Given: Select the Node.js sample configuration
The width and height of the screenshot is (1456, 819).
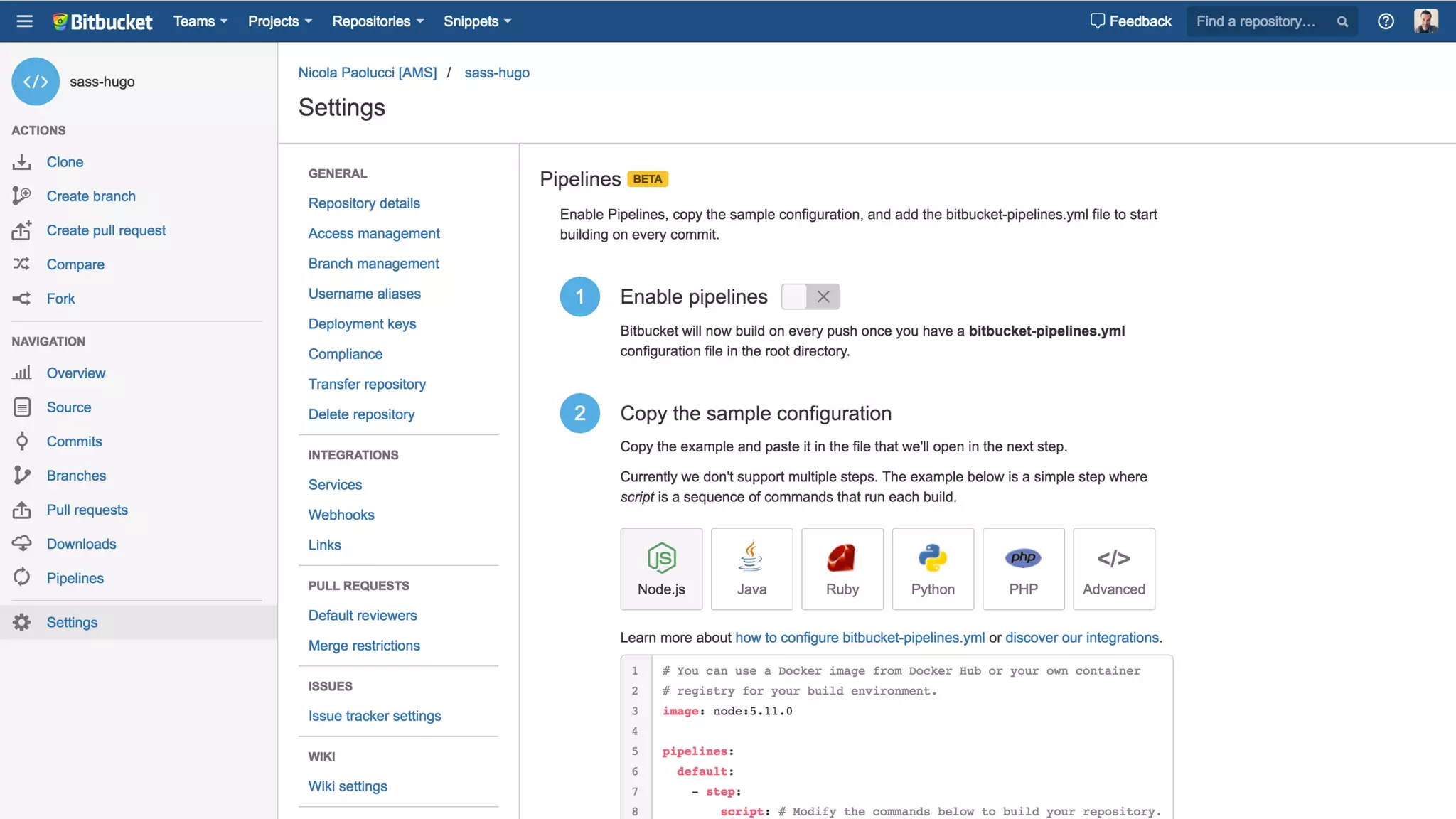Looking at the screenshot, I should point(661,569).
